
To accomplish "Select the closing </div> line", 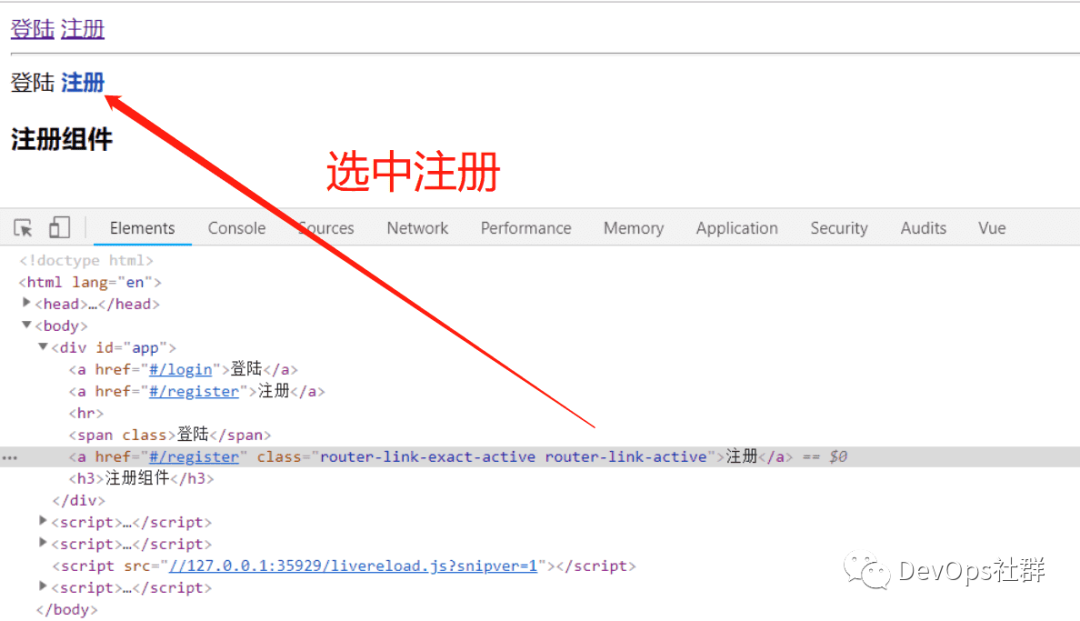I will (79, 501).
